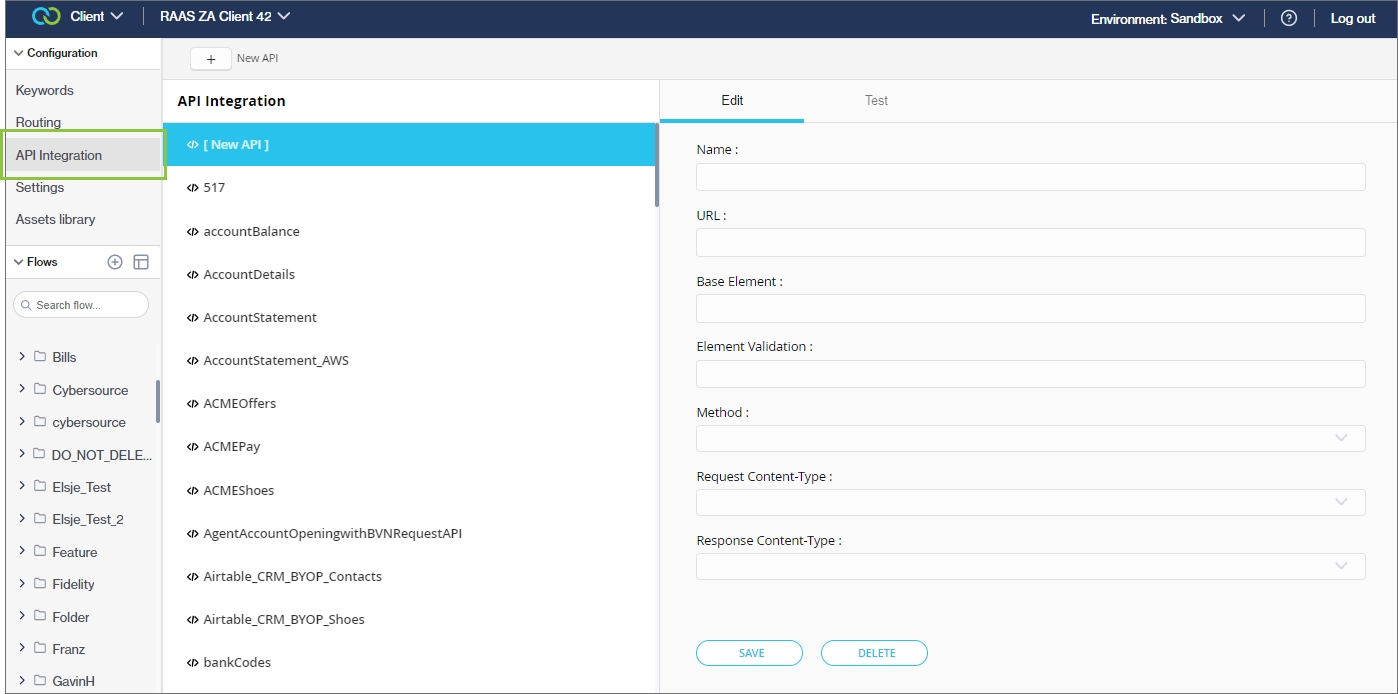
Task: Click the plus icon for New API
Action: click(211, 59)
